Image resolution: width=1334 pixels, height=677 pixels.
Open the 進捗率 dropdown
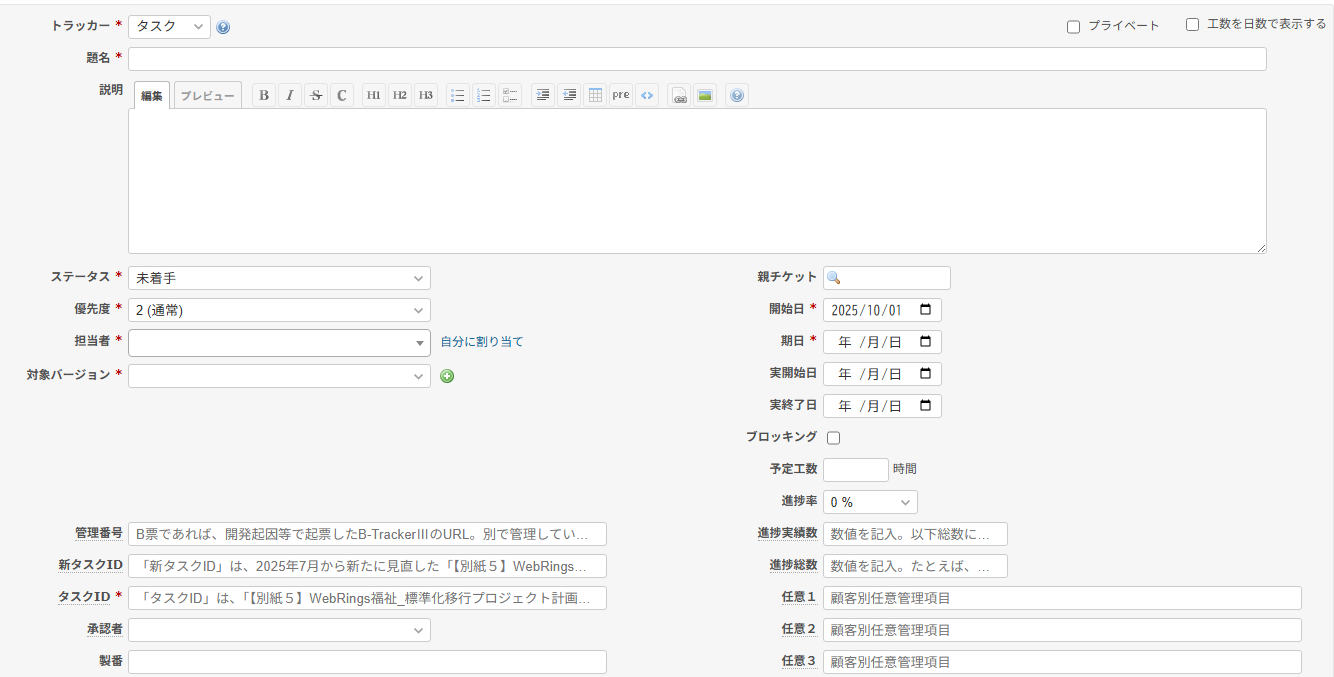(x=870, y=502)
